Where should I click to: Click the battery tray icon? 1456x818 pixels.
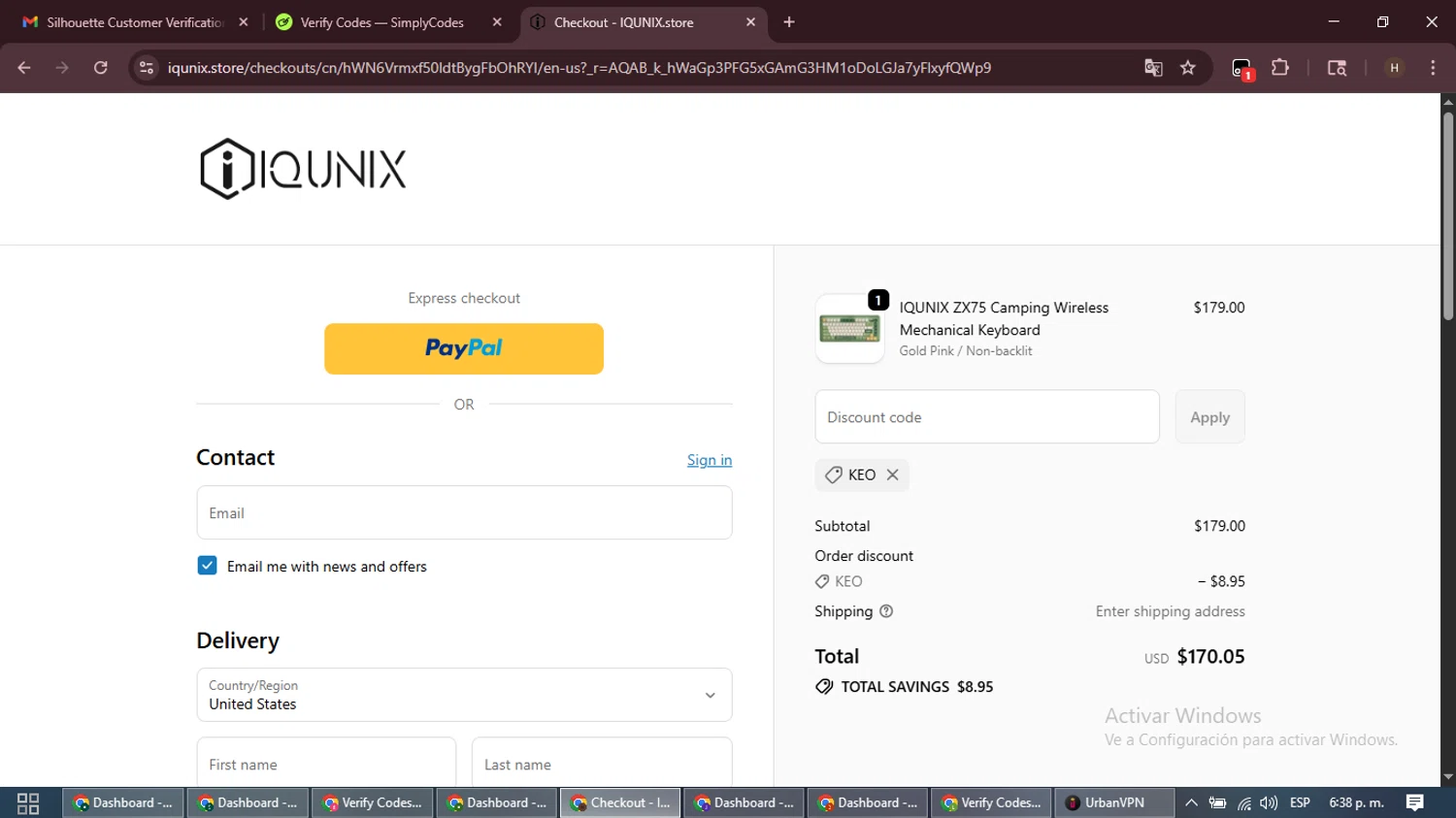(1217, 802)
